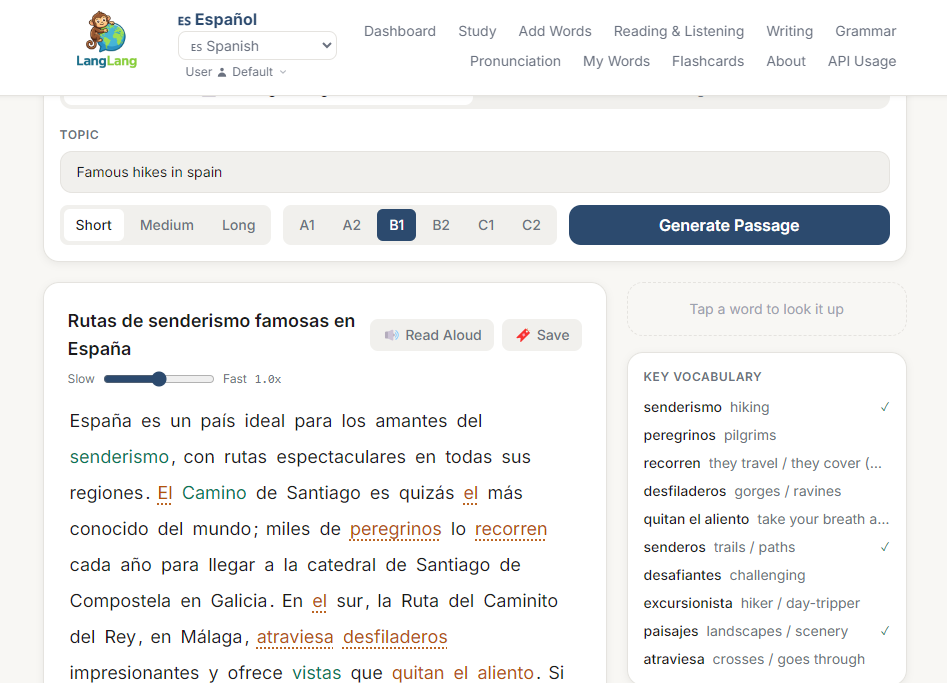
Task: Choose level C2
Action: [531, 225]
